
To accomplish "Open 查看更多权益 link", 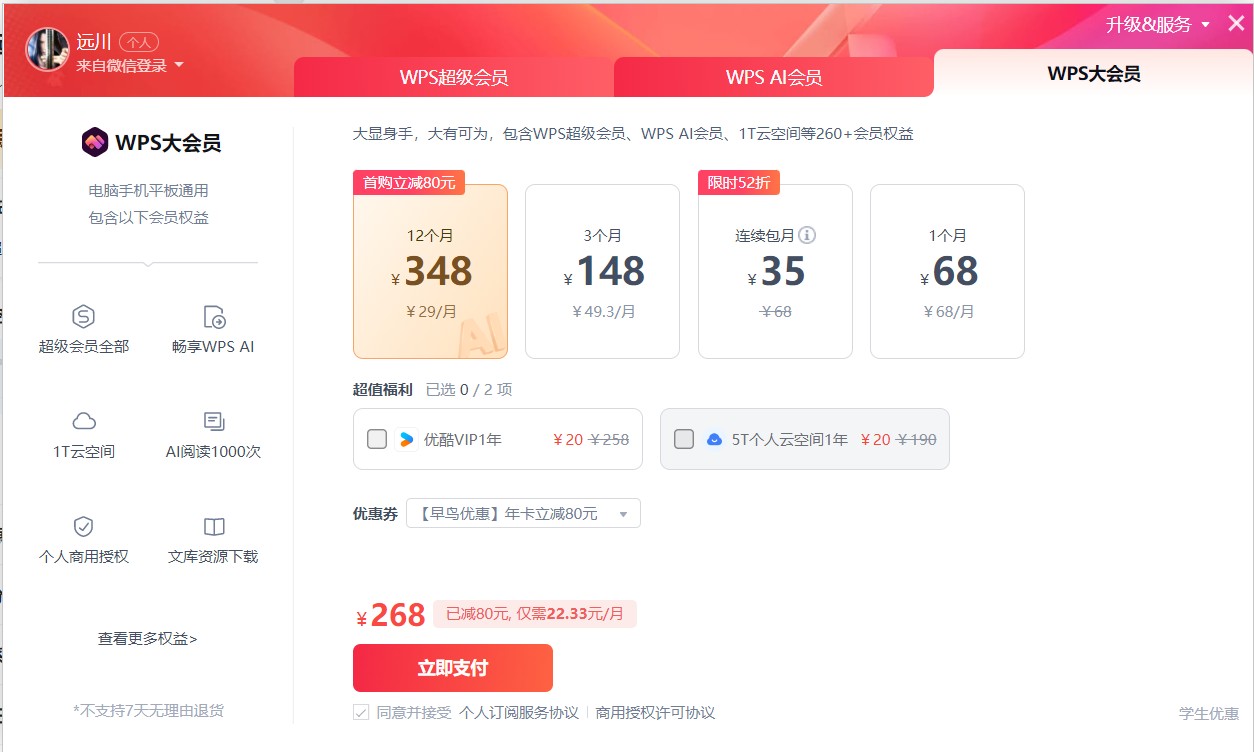I will pyautogui.click(x=148, y=638).
